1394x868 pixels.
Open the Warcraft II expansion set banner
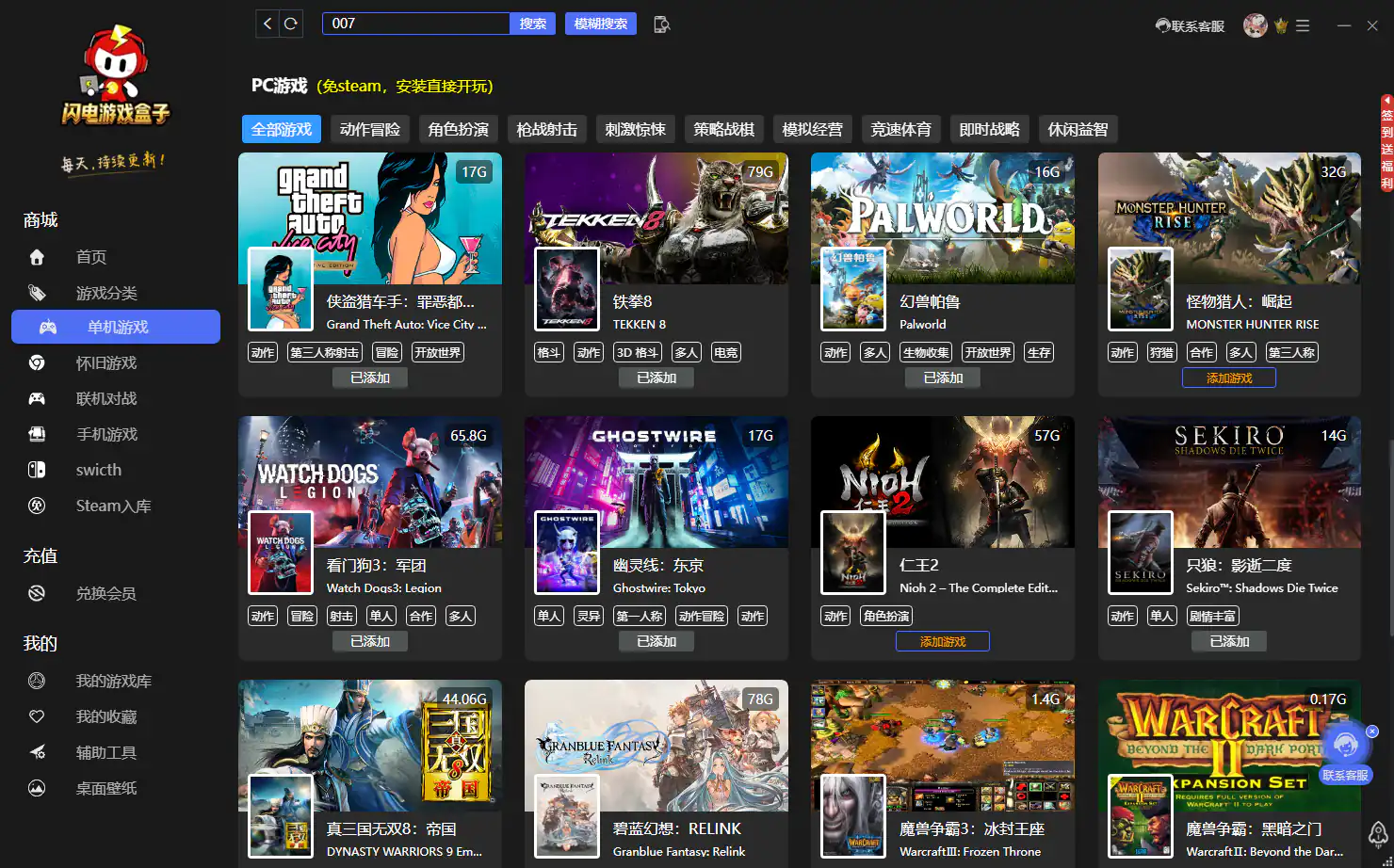(x=1229, y=746)
